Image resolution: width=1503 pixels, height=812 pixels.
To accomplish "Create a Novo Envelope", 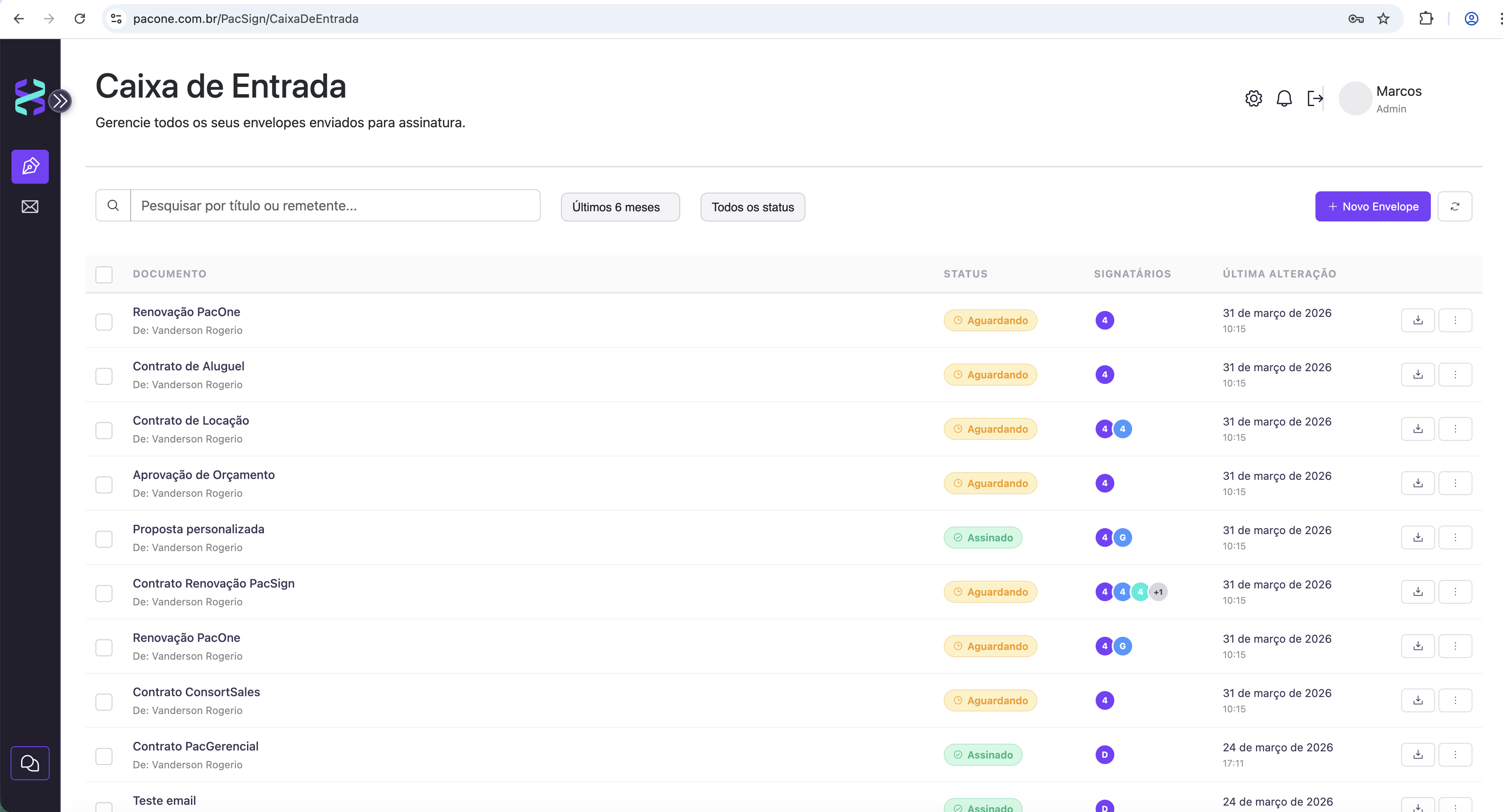I will [1373, 207].
